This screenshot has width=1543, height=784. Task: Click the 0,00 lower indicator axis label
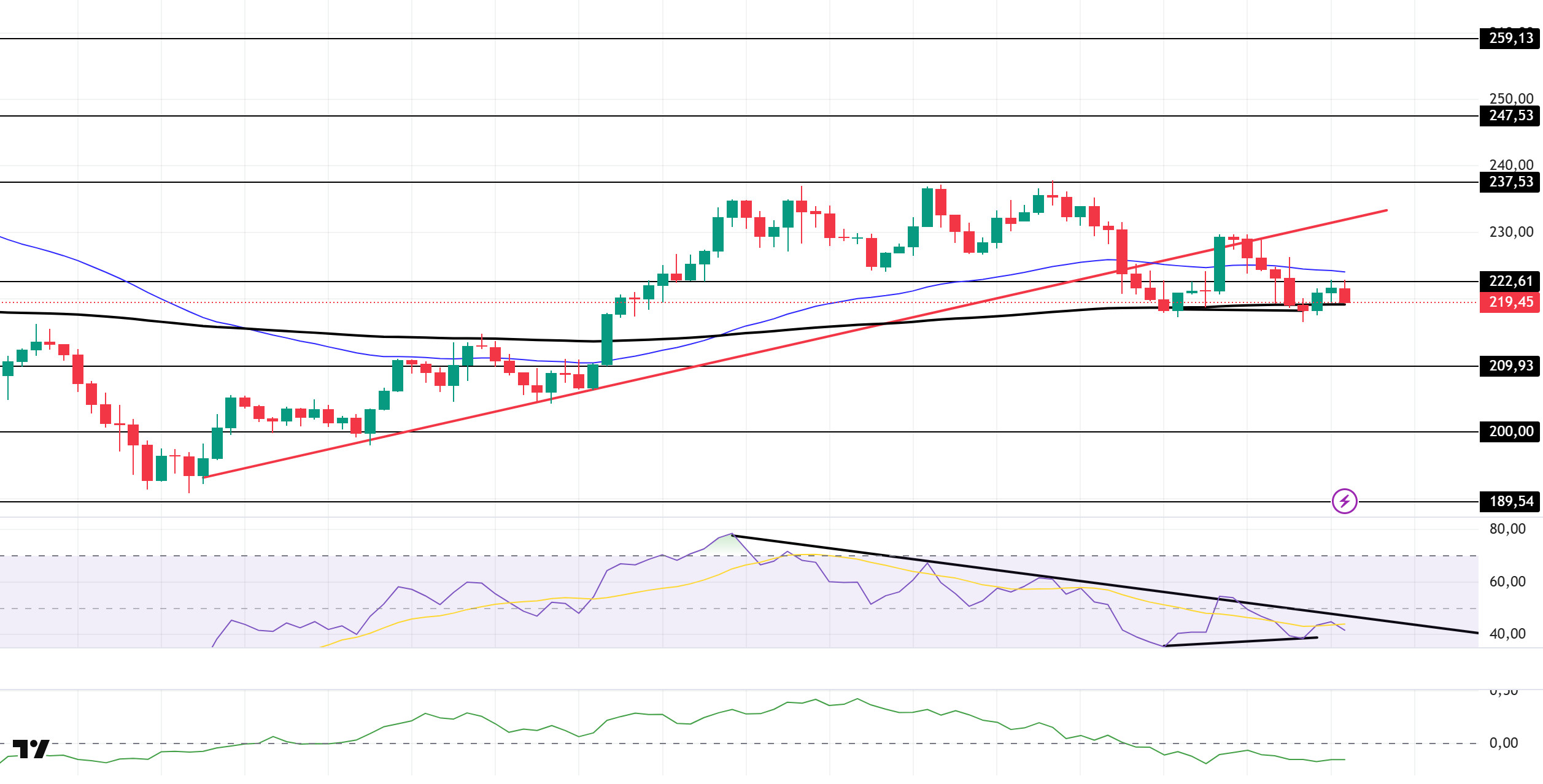(1503, 744)
